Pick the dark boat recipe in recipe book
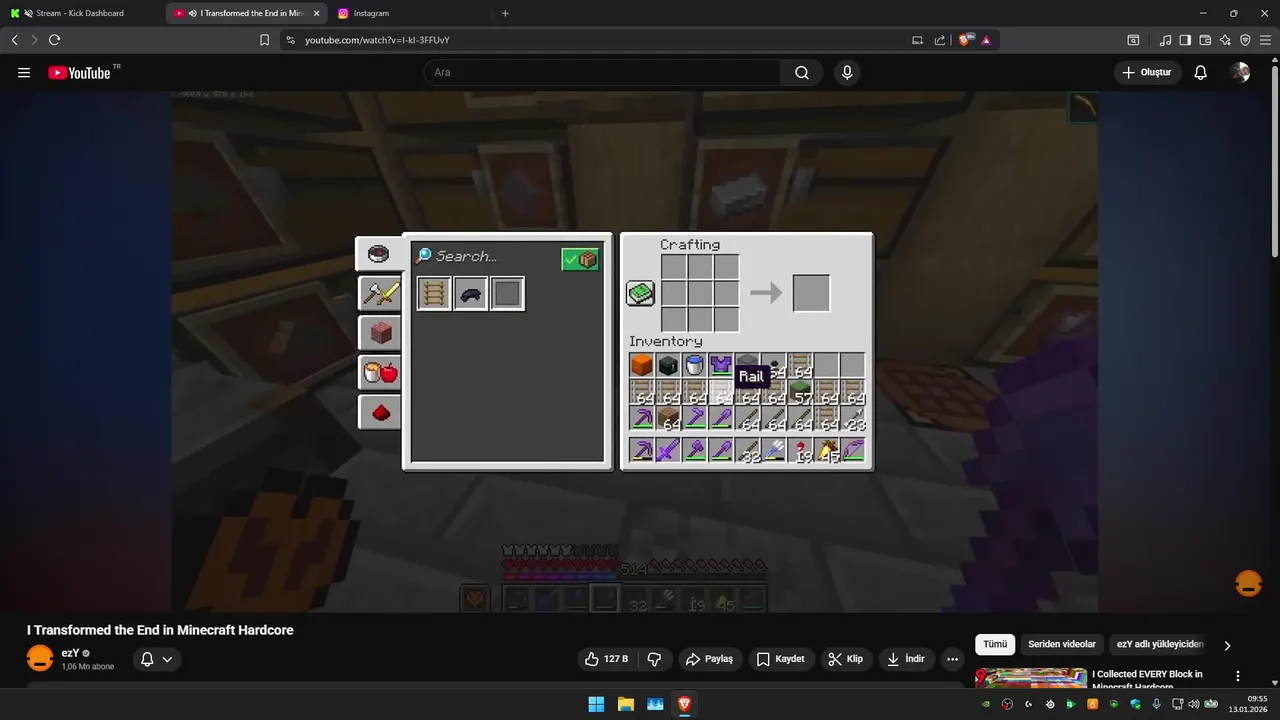 471,294
